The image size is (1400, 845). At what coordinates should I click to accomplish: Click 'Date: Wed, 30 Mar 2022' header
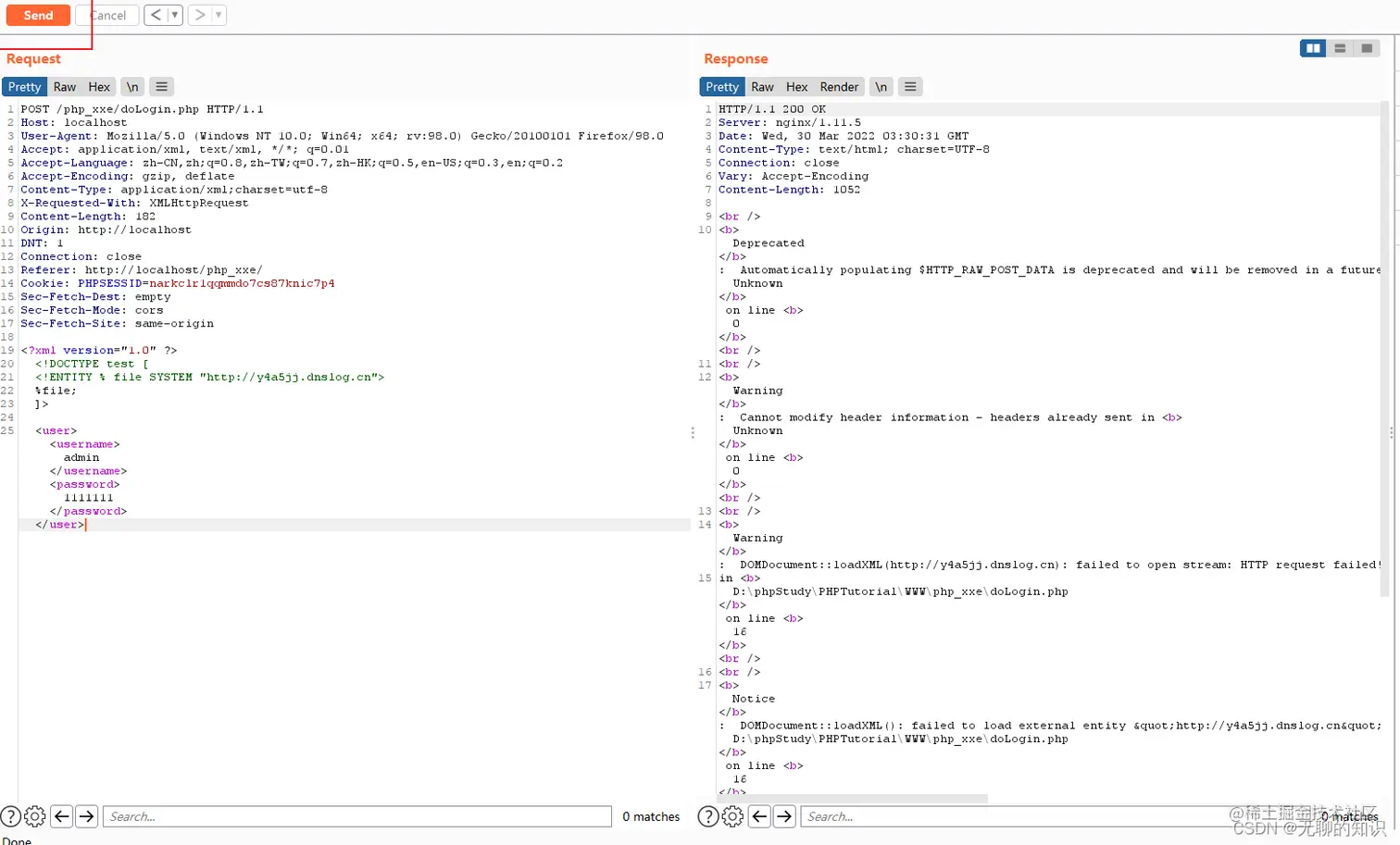pos(844,136)
